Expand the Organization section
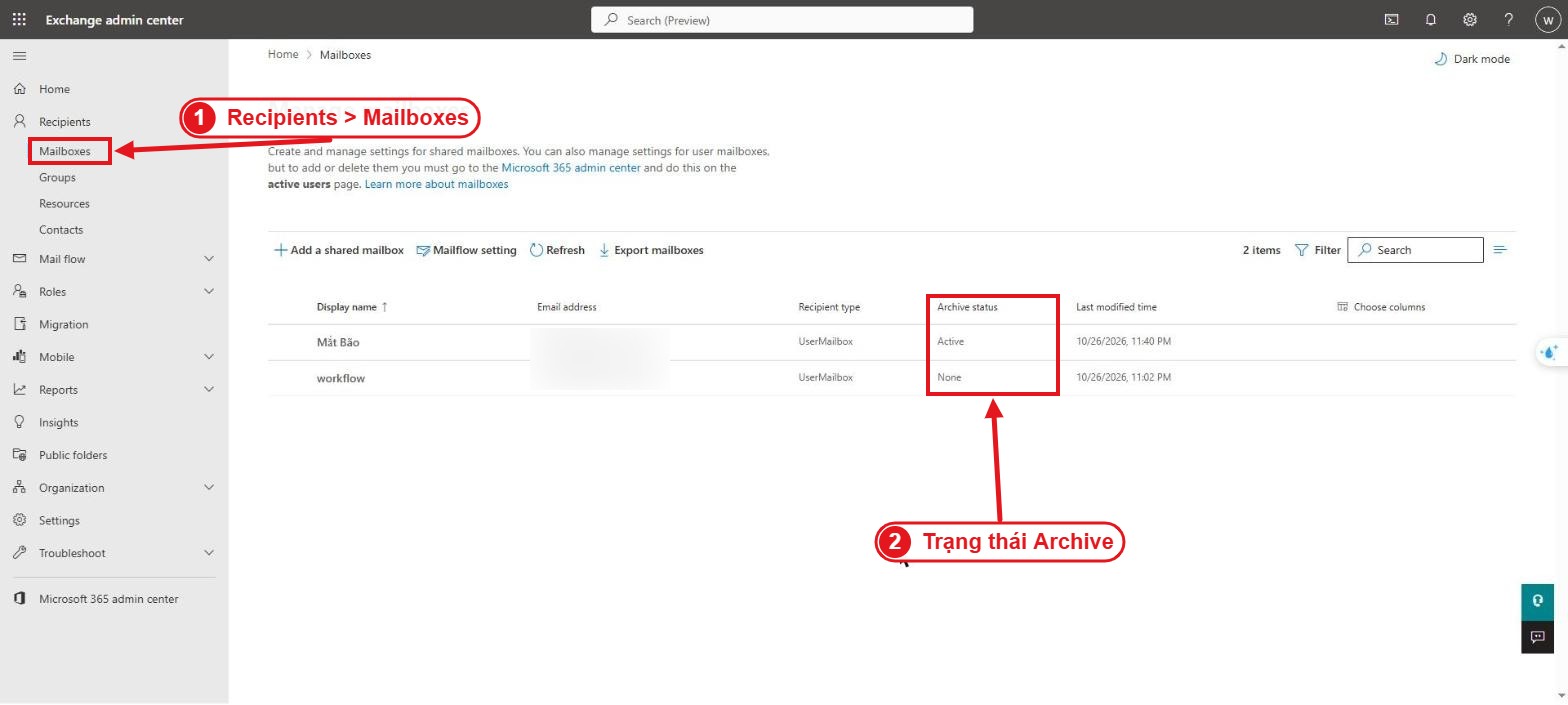 pyautogui.click(x=209, y=488)
